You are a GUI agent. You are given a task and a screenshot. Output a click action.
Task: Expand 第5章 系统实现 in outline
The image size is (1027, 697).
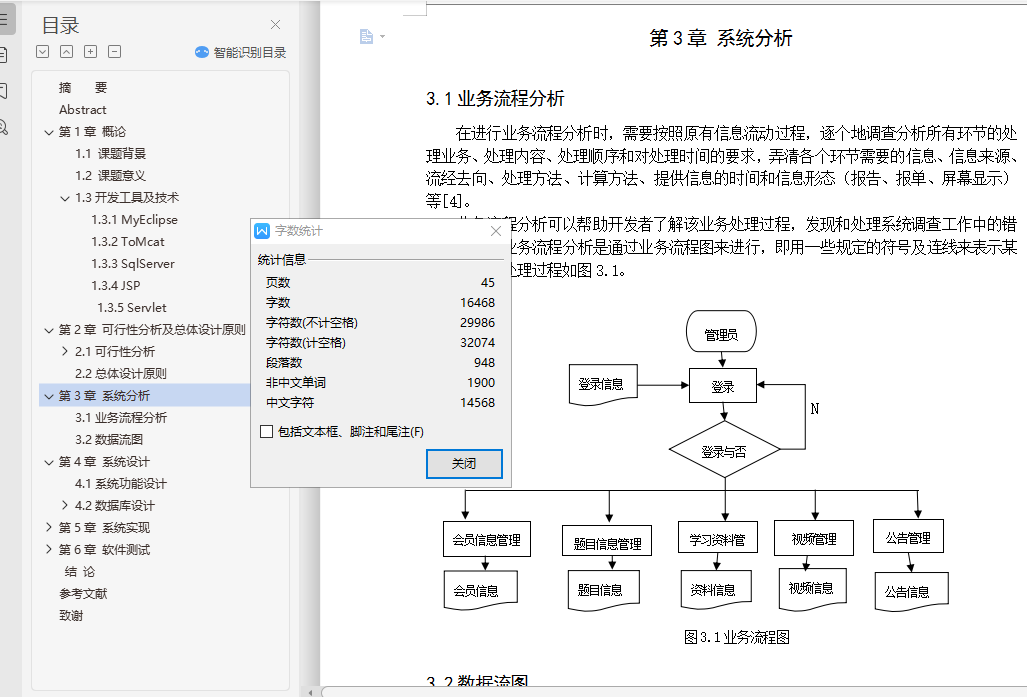pos(48,527)
